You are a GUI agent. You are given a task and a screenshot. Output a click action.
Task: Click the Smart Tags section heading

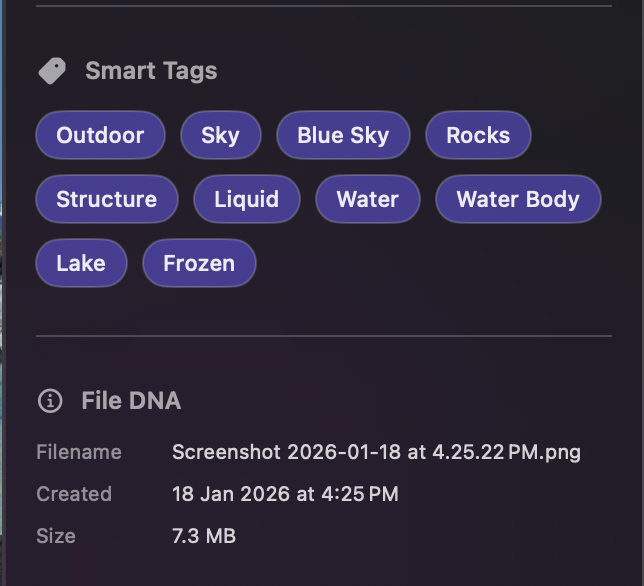click(151, 71)
